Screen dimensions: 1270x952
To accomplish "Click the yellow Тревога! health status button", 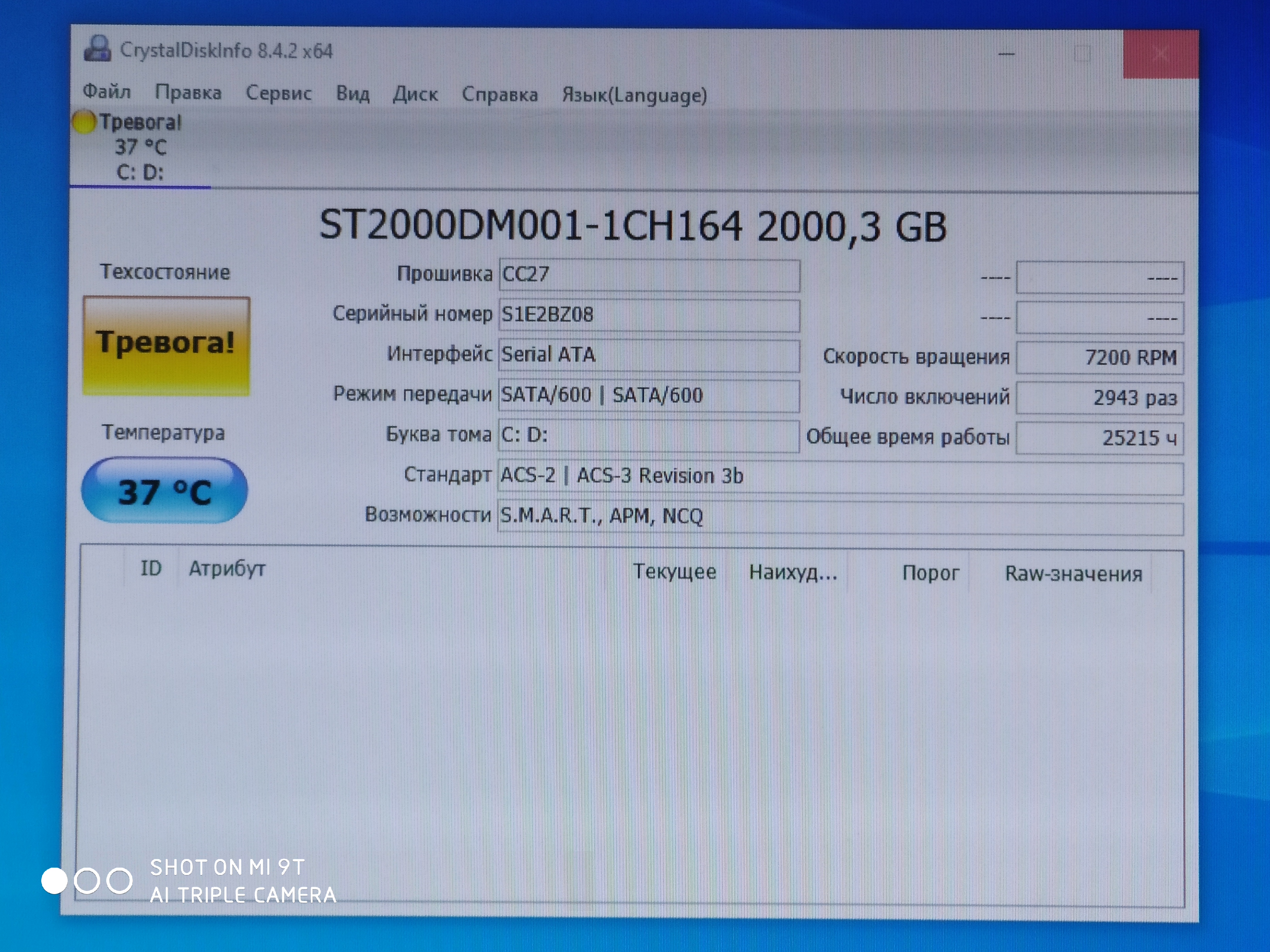I will point(167,345).
